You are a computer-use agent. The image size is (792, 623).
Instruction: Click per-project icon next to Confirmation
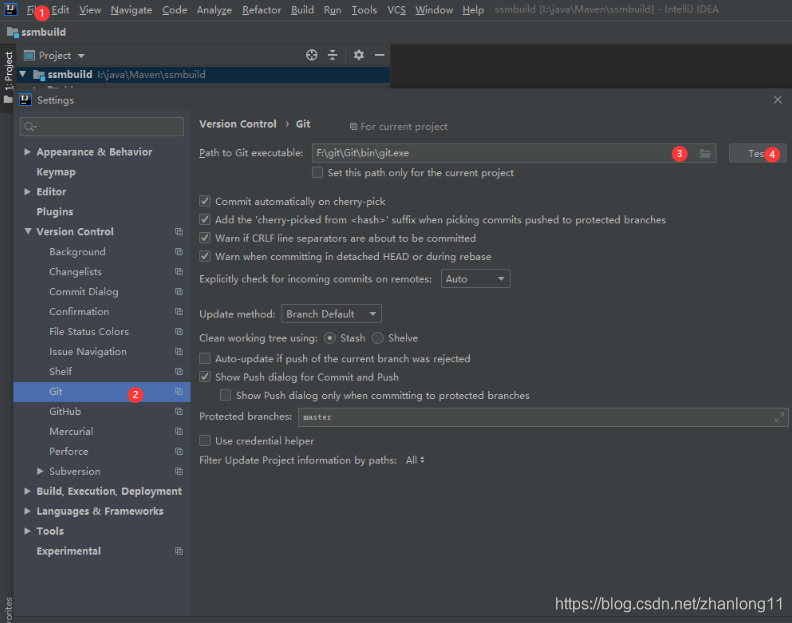click(179, 312)
